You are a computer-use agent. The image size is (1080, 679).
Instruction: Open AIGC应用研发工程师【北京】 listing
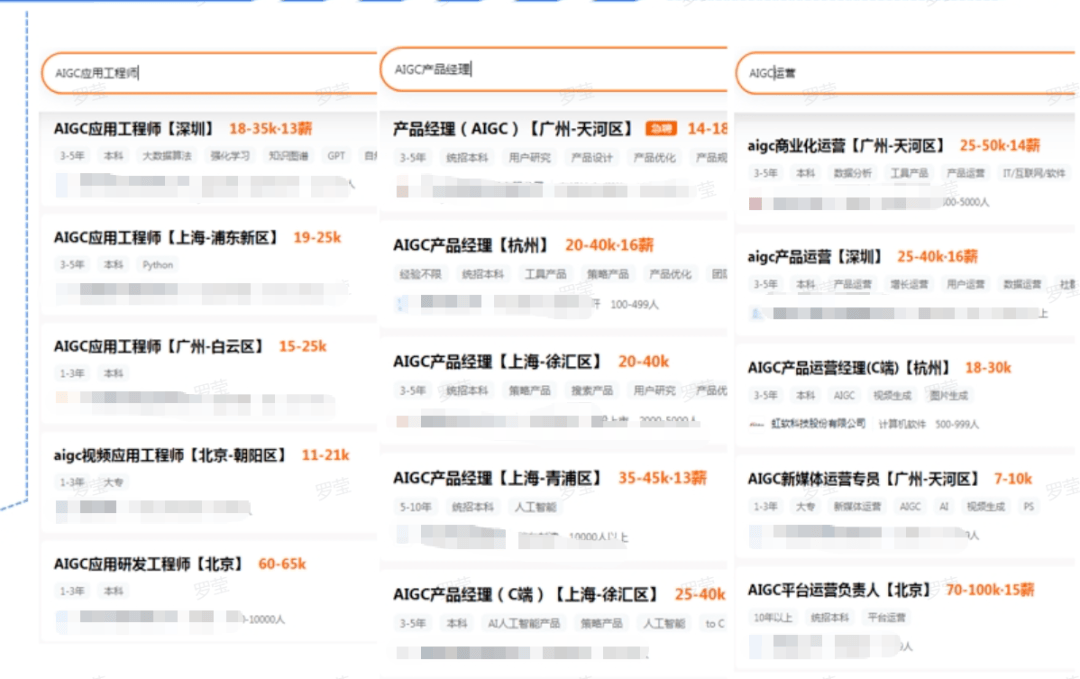tap(149, 564)
